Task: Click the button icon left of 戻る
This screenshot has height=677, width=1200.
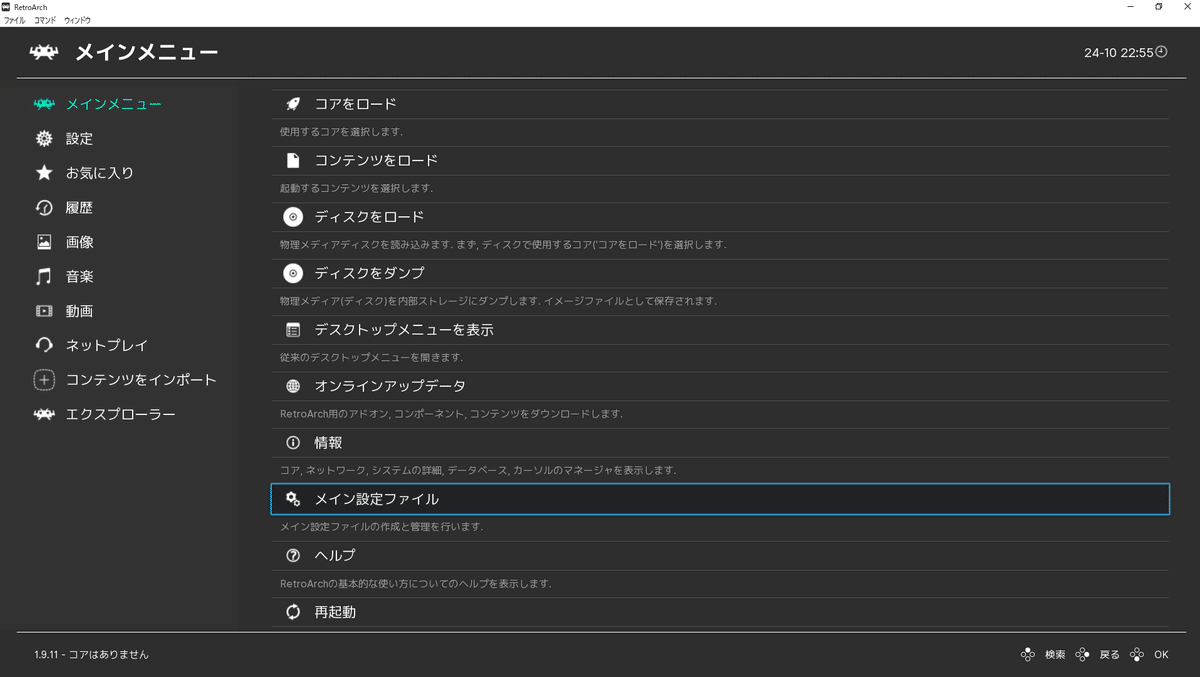Action: tap(1082, 655)
